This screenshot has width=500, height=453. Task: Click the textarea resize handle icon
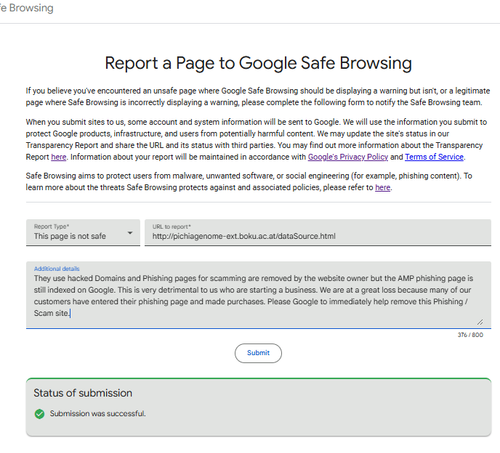pyautogui.click(x=480, y=322)
